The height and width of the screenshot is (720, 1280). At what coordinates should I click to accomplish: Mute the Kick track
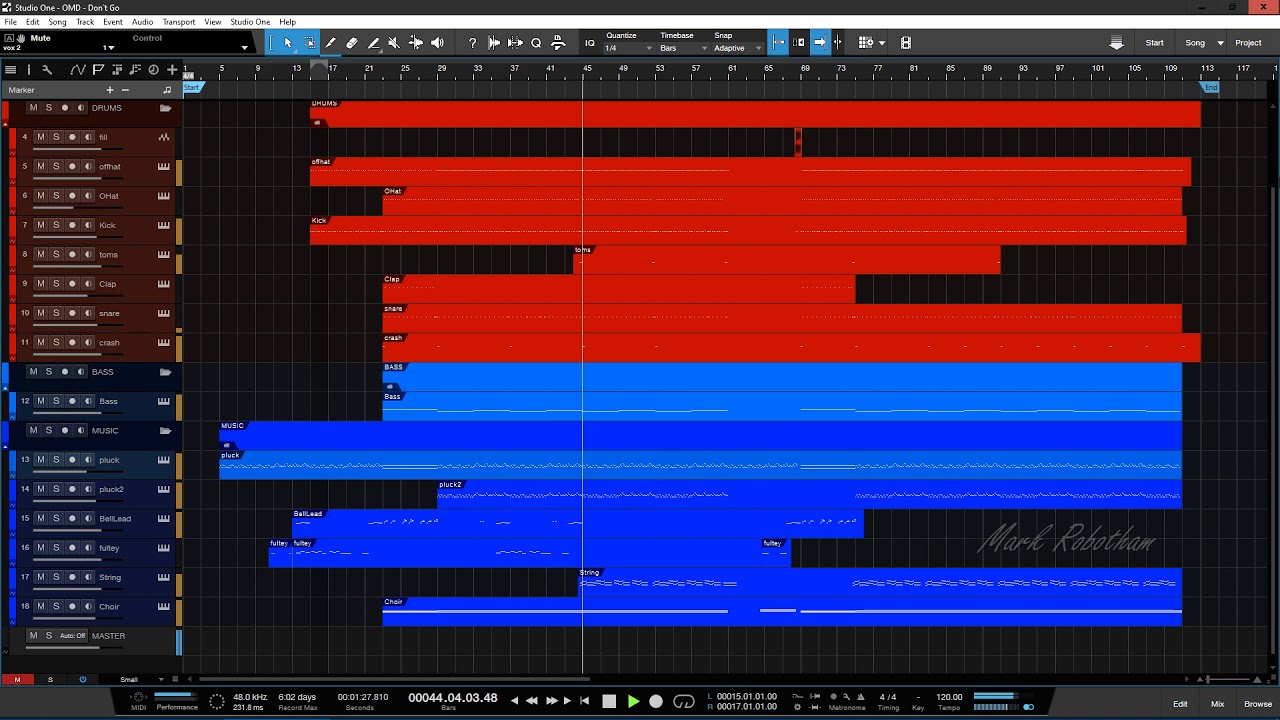[41, 225]
